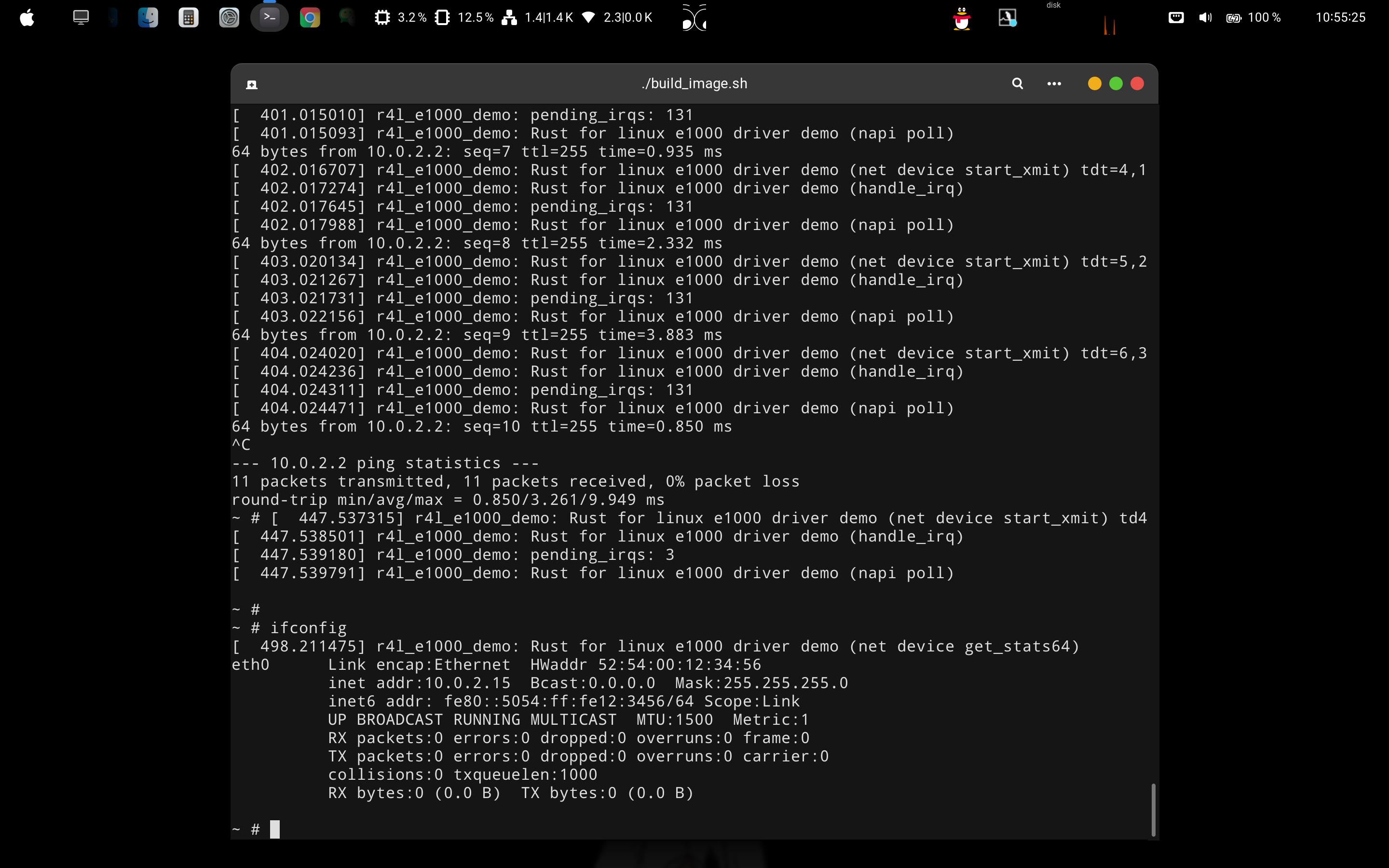
Task: Open the QQ penguin tray icon
Action: point(961,18)
